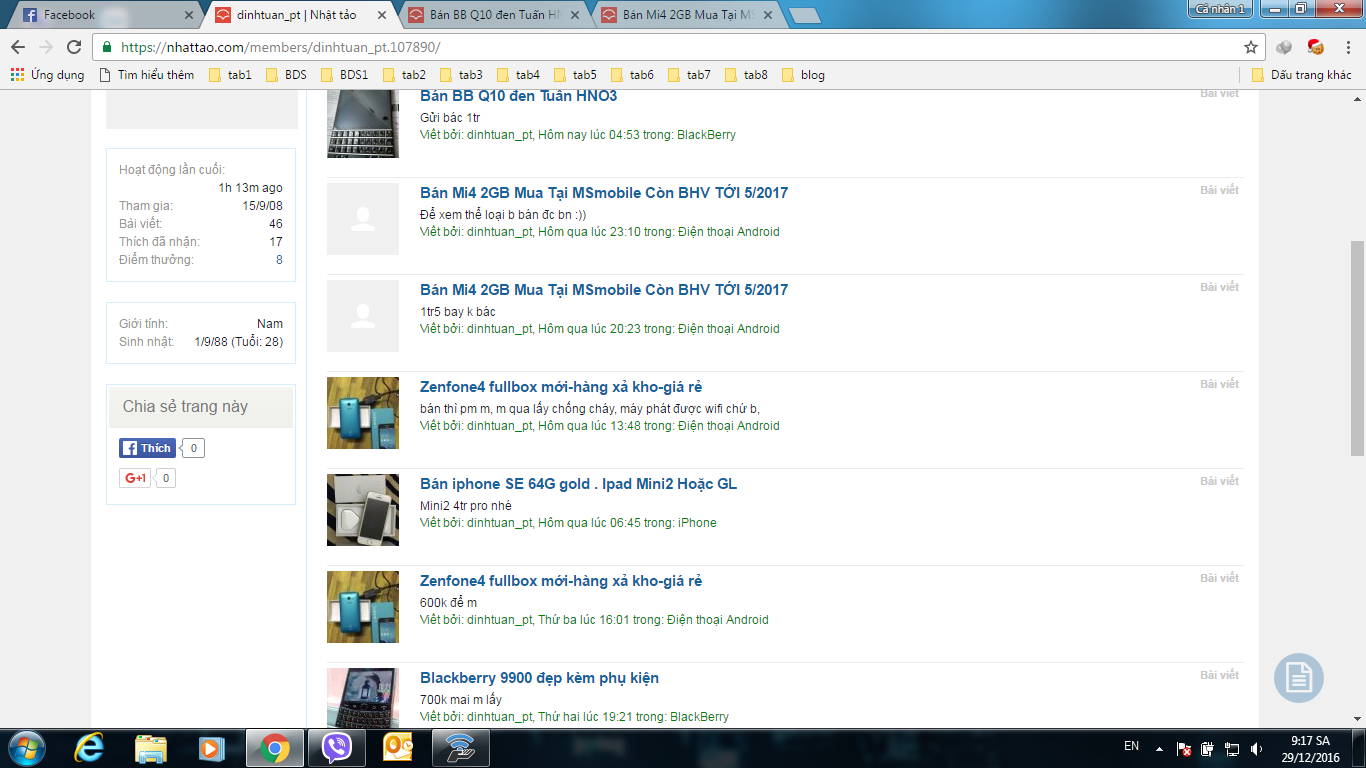Click the browser back arrow
1366x768 pixels.
click(18, 47)
